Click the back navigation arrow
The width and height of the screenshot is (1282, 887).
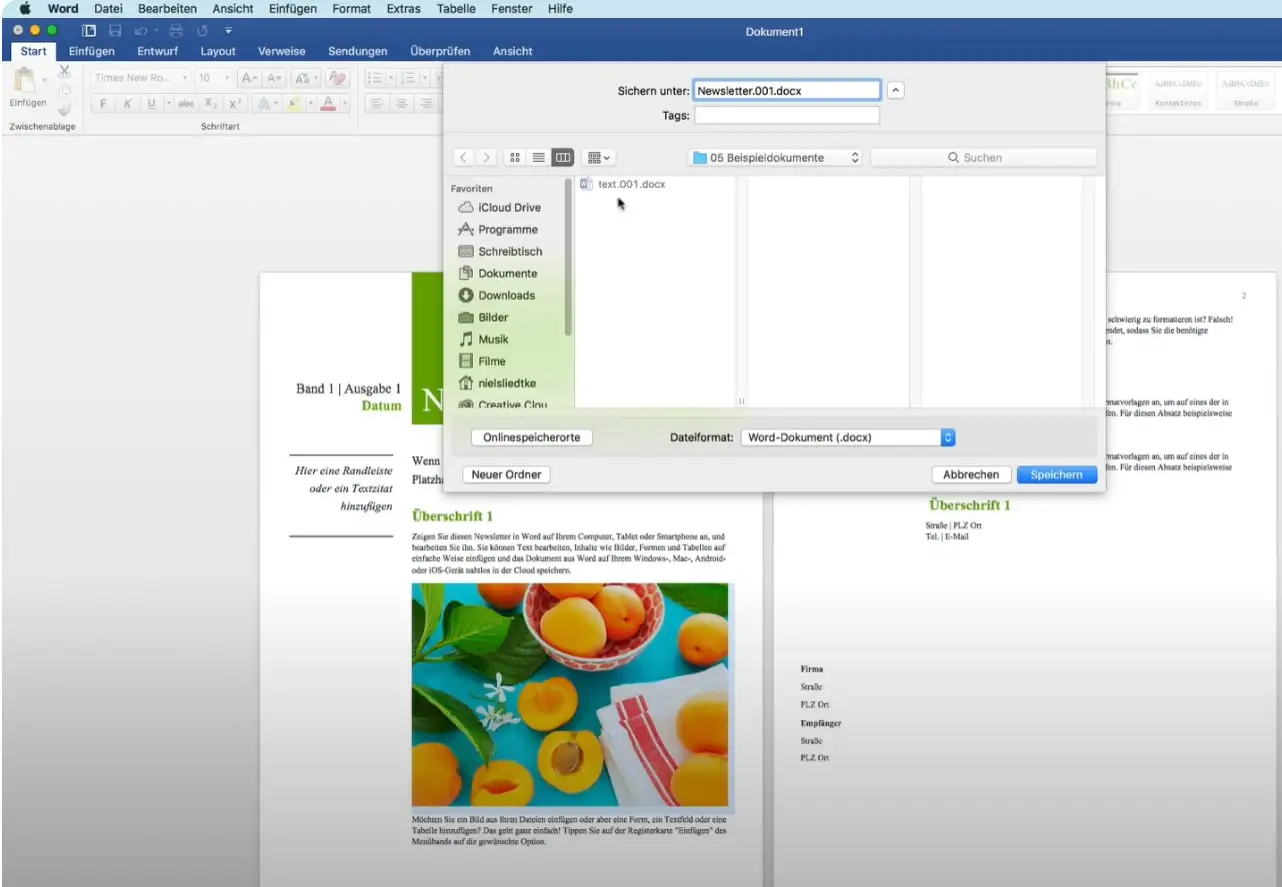[463, 158]
